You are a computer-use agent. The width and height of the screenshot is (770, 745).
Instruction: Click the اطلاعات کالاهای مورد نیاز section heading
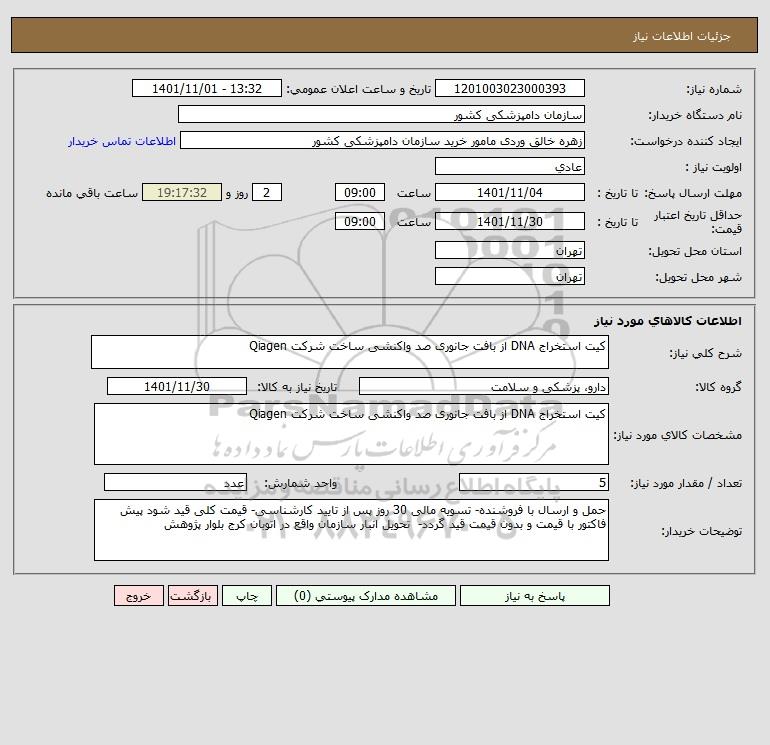(x=668, y=321)
